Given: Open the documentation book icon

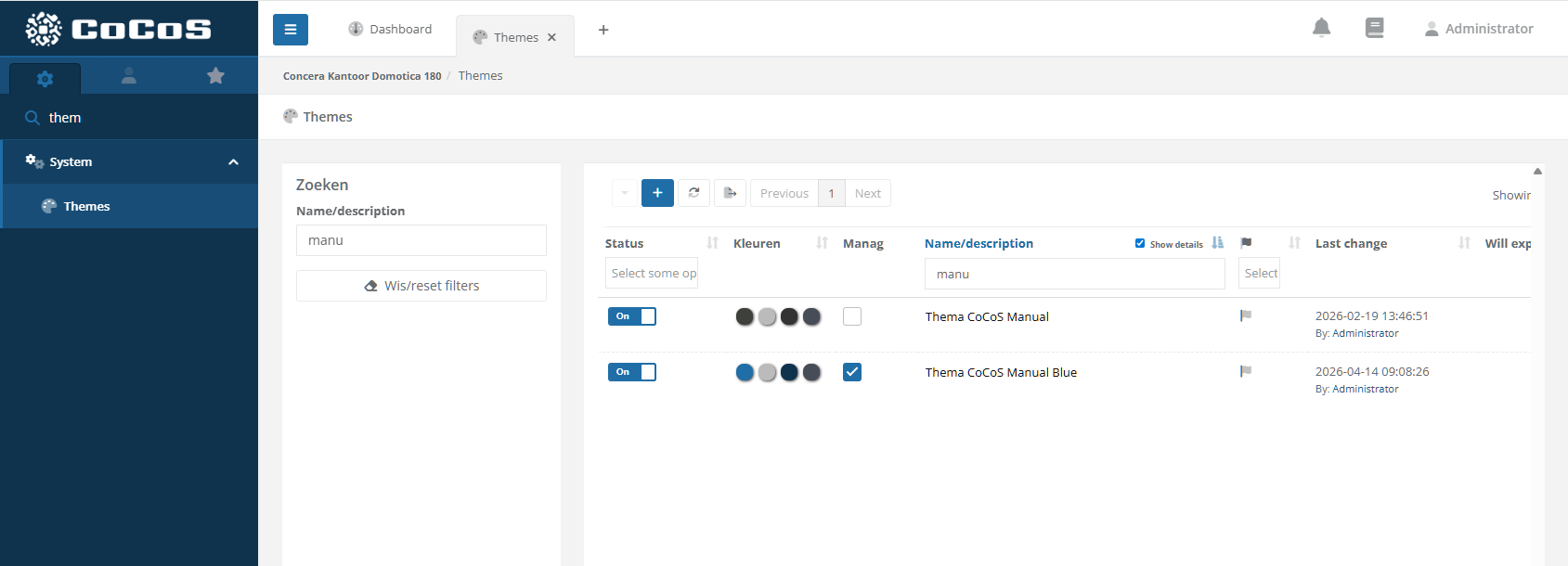Looking at the screenshot, I should point(1374,28).
